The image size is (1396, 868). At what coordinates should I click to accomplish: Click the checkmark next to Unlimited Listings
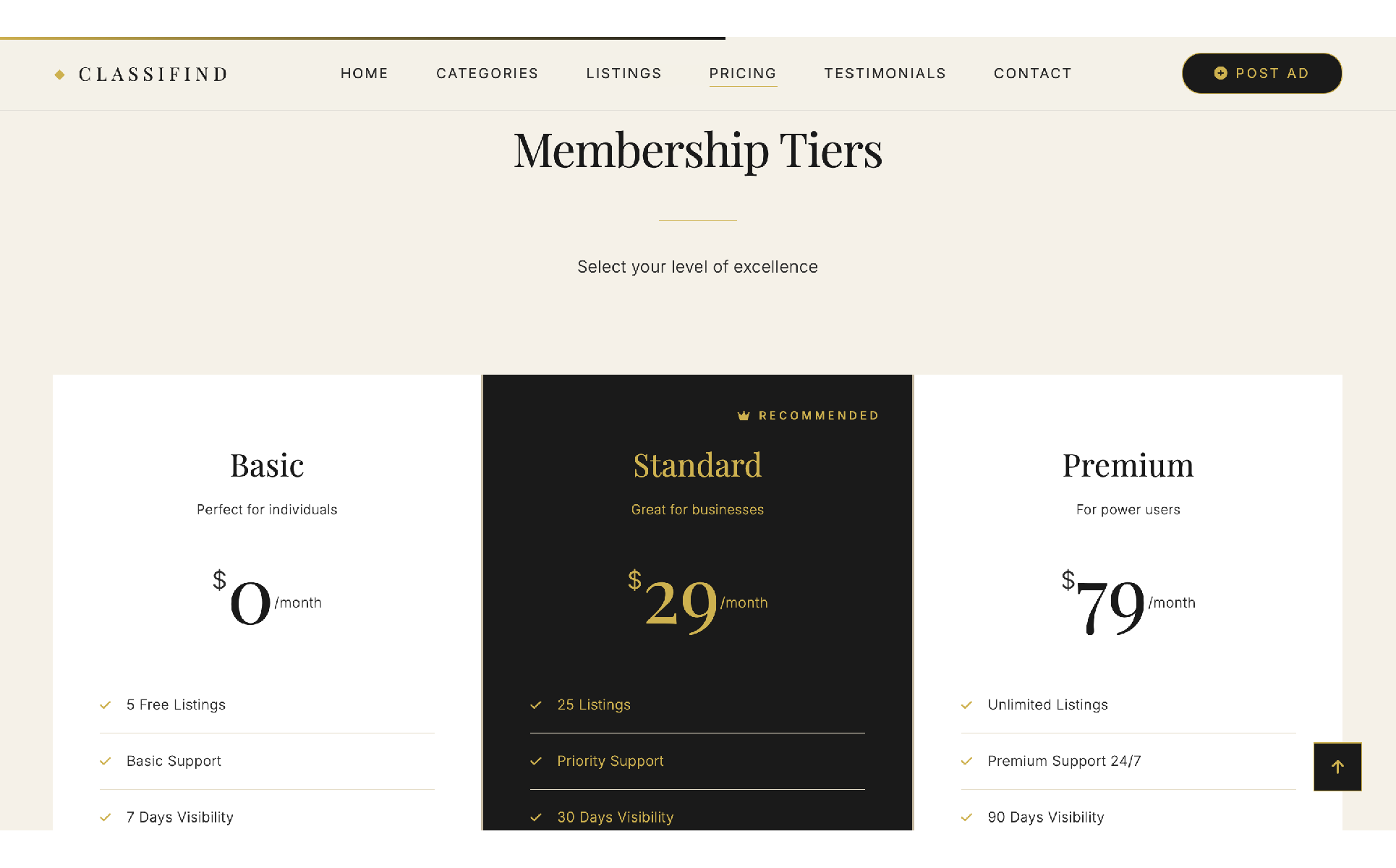[x=966, y=705]
